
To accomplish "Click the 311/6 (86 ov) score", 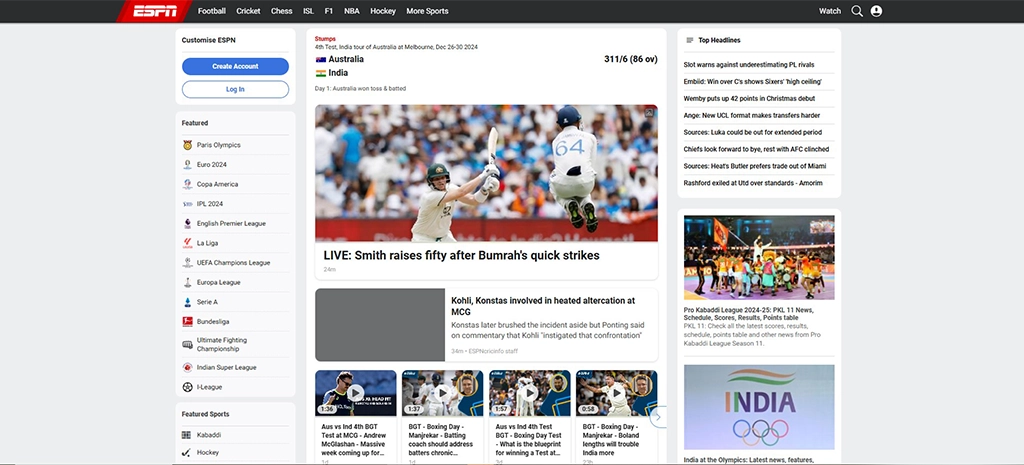I will point(630,59).
